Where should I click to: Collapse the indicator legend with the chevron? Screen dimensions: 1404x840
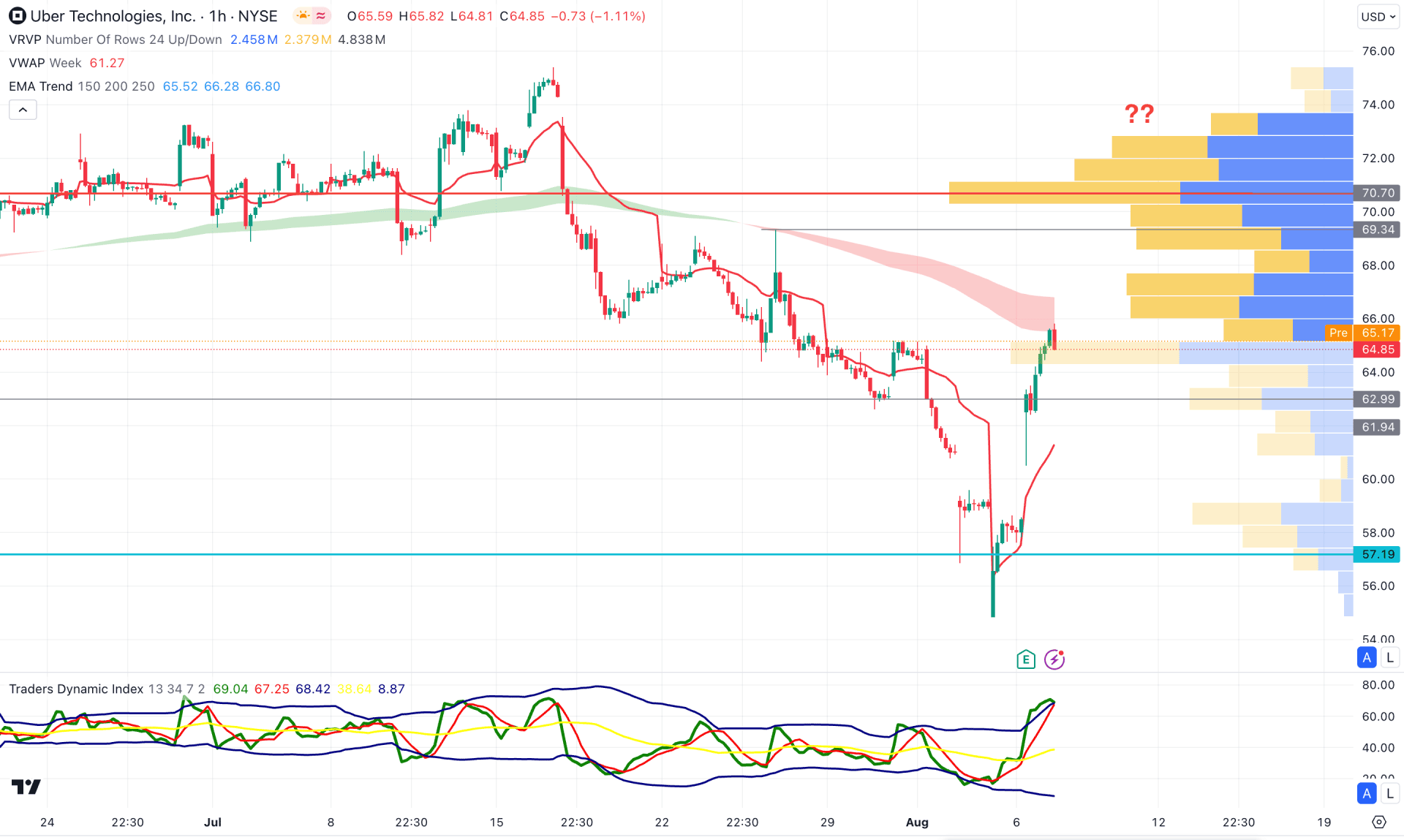[23, 110]
